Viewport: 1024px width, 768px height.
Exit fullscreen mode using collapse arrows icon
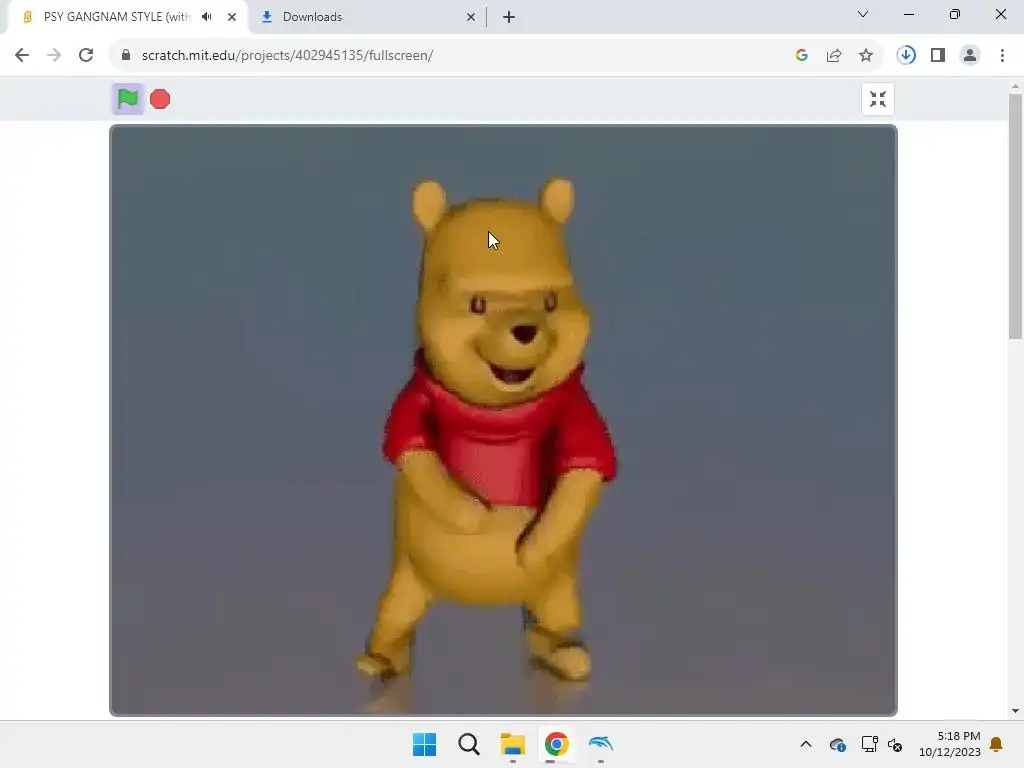click(878, 99)
